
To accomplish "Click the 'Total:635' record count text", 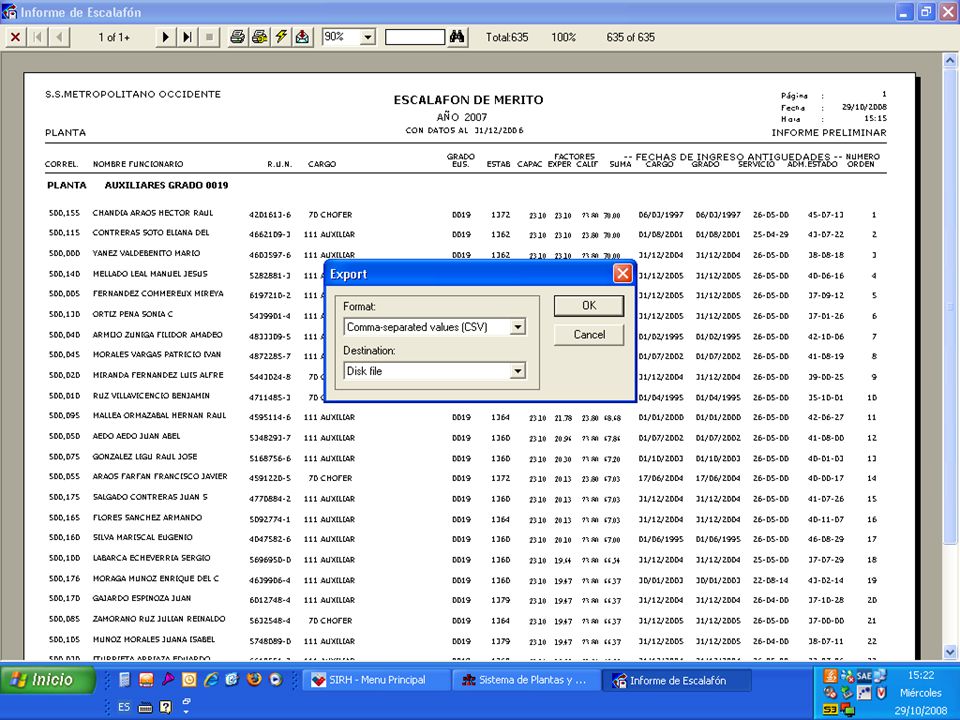I will [x=507, y=37].
